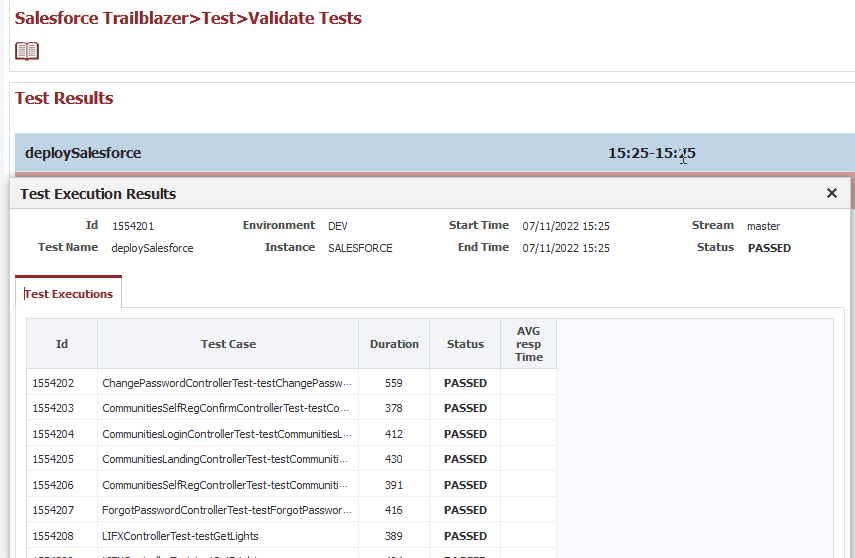Click the Stream value master

(x=763, y=226)
